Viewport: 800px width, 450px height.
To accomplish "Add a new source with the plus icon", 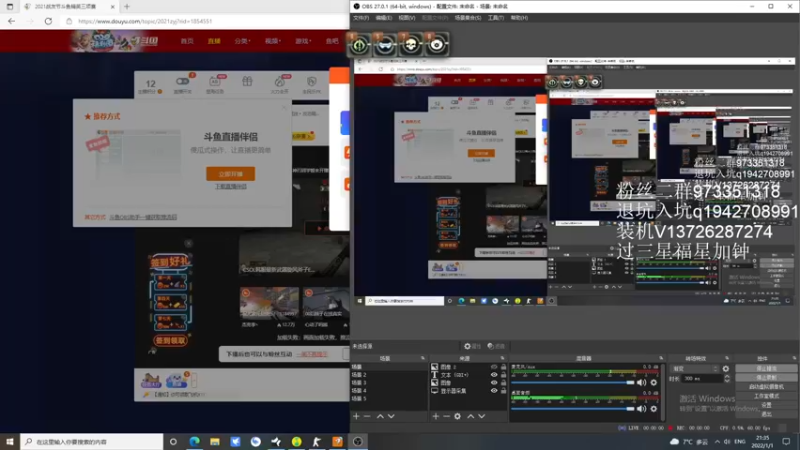I will [x=436, y=416].
